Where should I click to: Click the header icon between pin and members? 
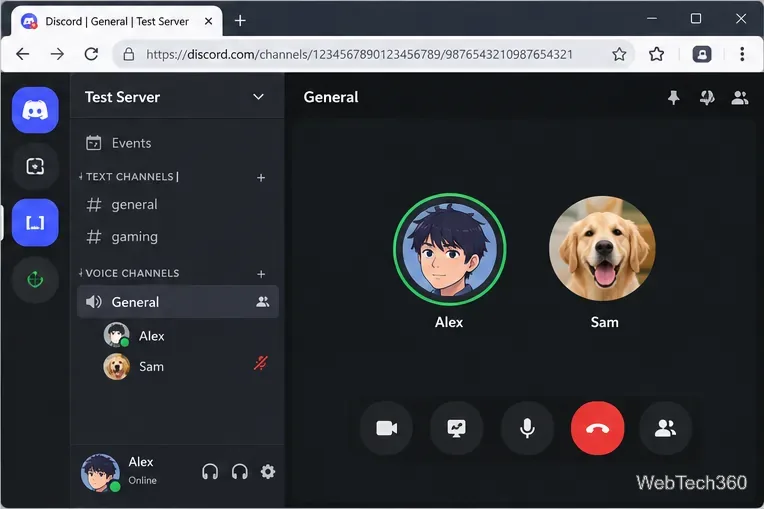point(707,97)
